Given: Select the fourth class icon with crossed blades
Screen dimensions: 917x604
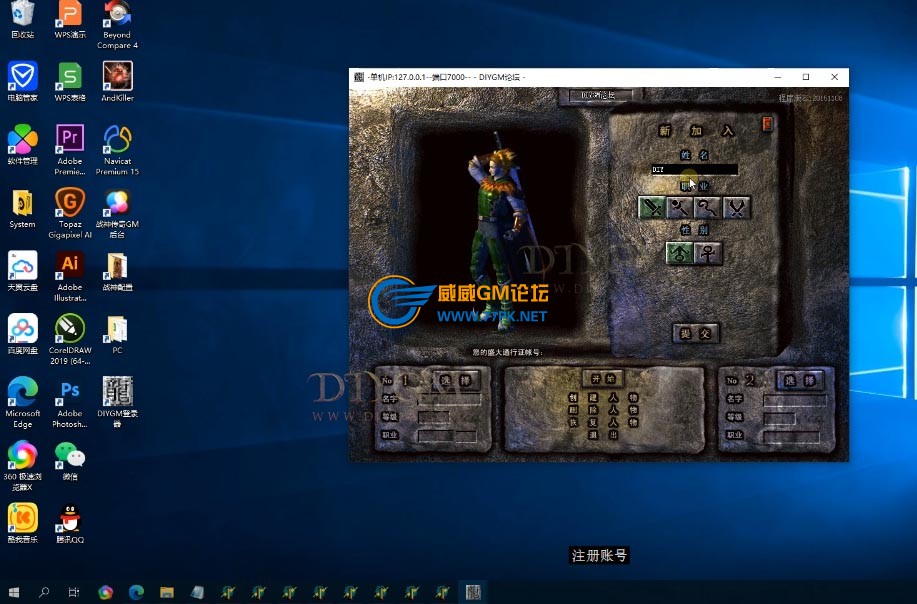Looking at the screenshot, I should (x=736, y=208).
